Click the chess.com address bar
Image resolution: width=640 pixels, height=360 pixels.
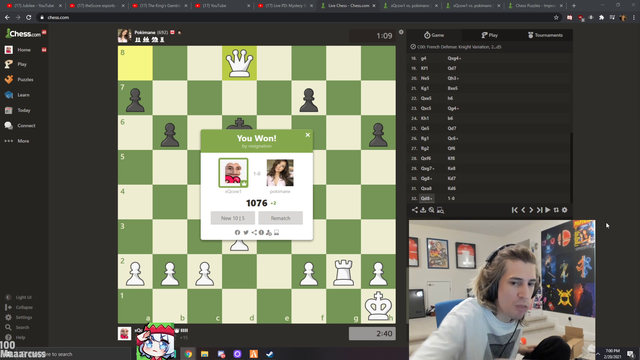pyautogui.click(x=298, y=18)
